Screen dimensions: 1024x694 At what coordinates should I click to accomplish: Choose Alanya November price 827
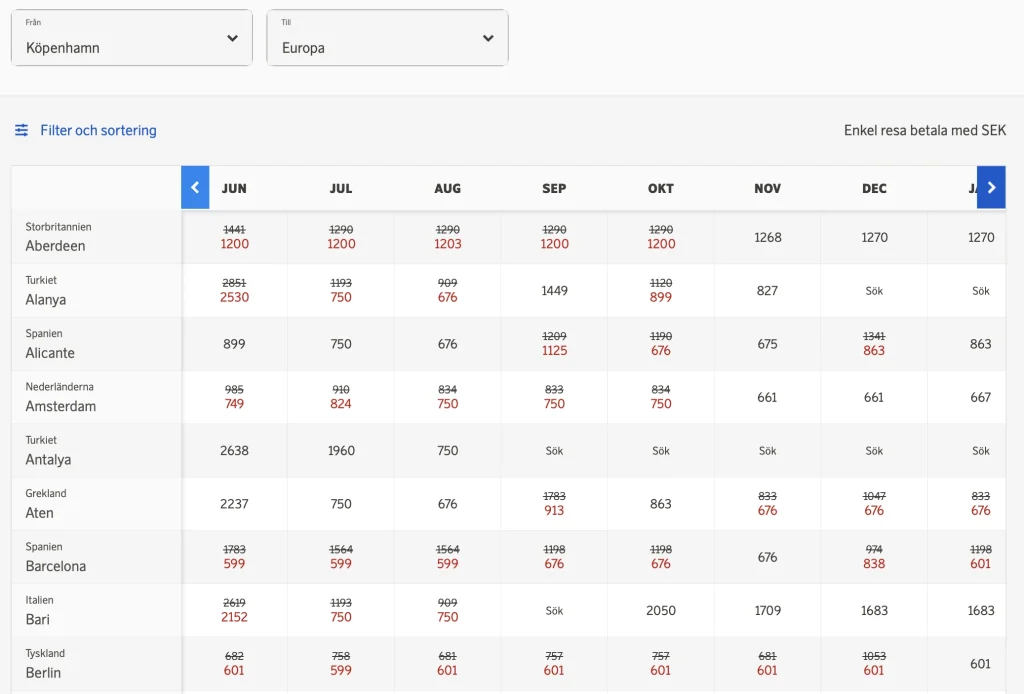(x=767, y=291)
